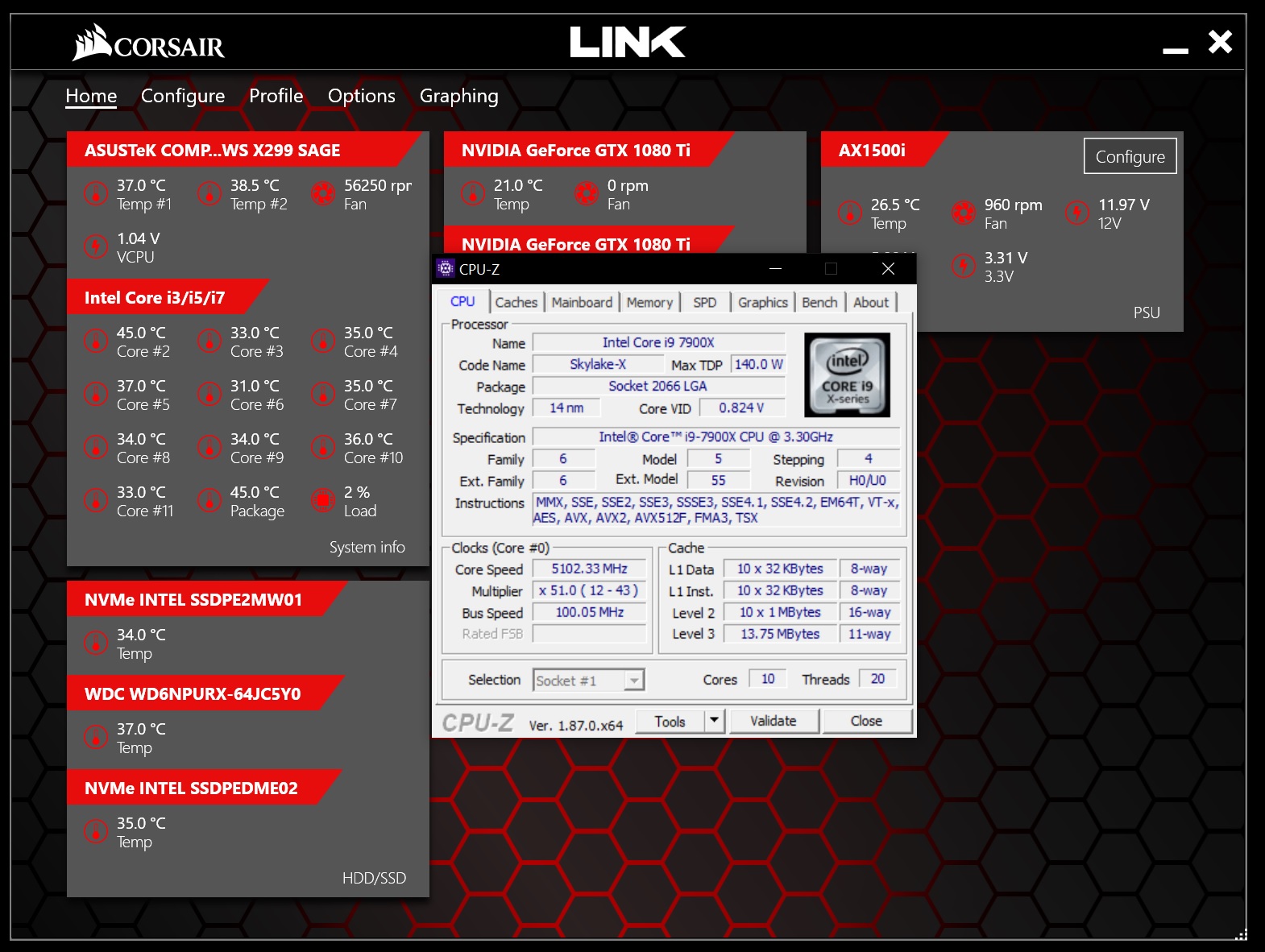Click the SSDPE2MW01 temperature icon
The height and width of the screenshot is (952, 1265).
pos(96,643)
